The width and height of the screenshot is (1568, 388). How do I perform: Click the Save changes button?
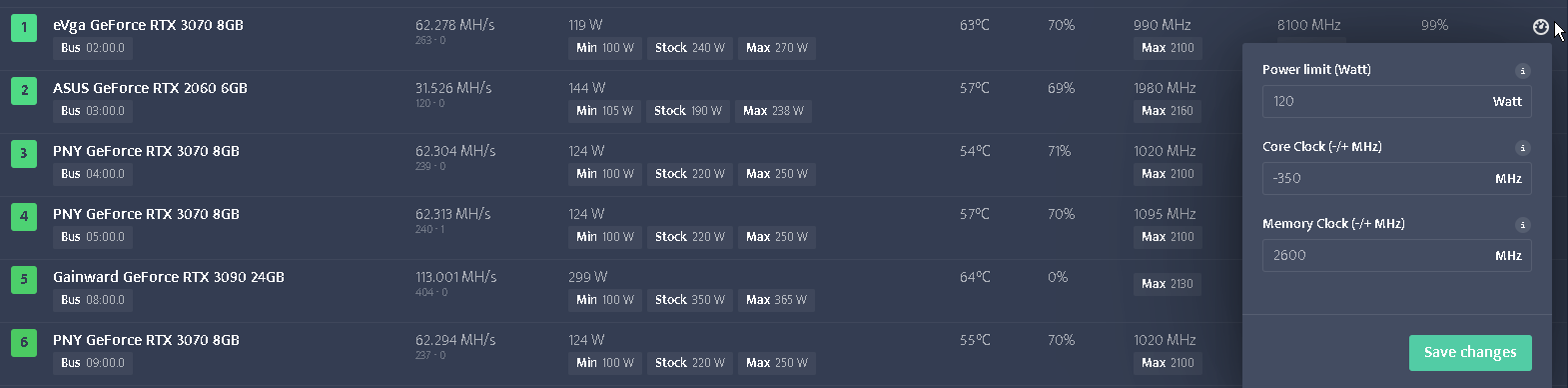(1470, 352)
